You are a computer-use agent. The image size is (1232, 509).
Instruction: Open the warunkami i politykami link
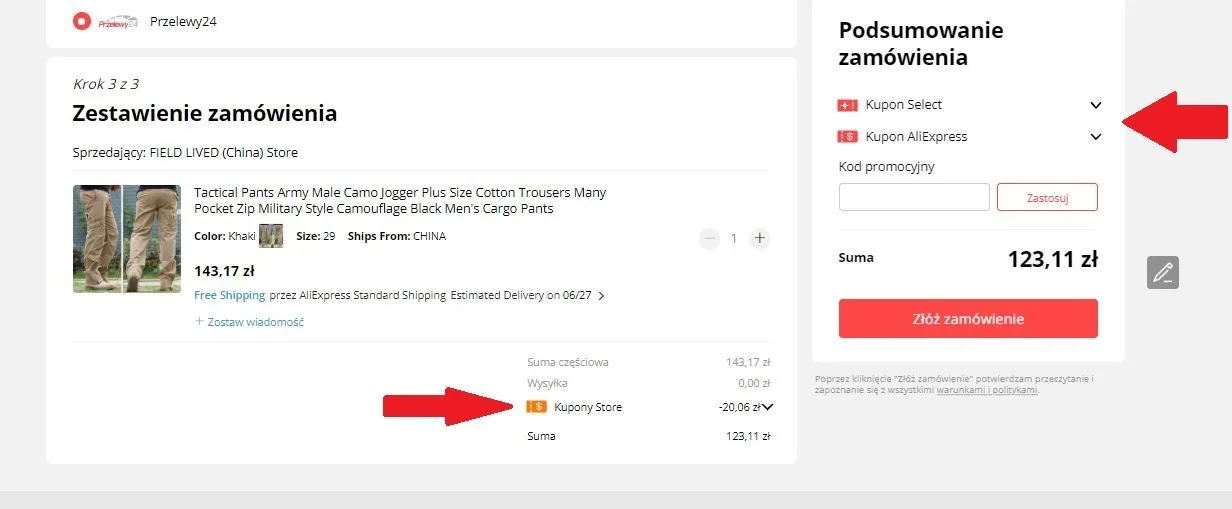click(987, 390)
